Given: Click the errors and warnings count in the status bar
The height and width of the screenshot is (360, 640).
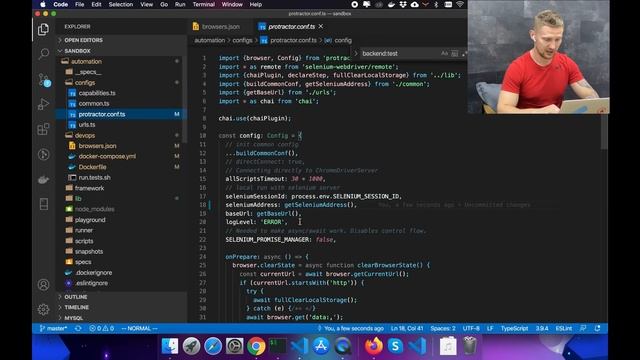Looking at the screenshot, I should (102, 328).
